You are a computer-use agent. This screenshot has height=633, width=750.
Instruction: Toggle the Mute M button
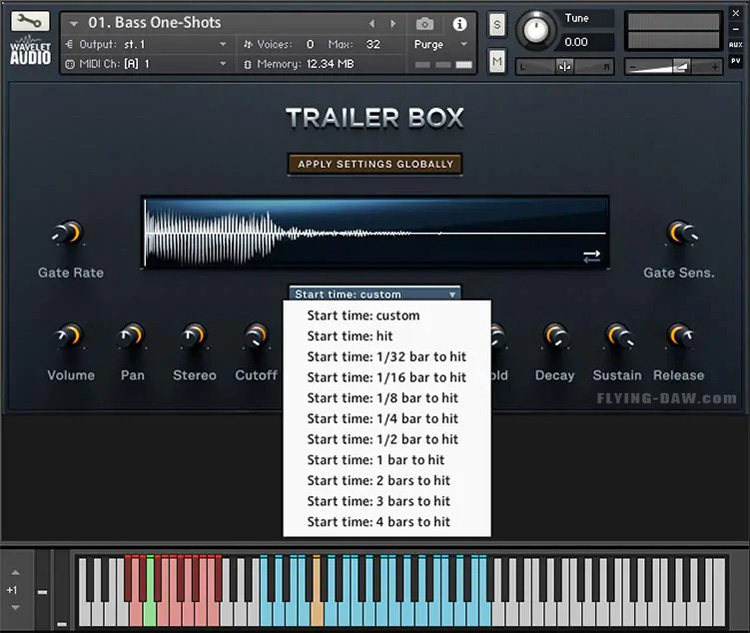[x=497, y=61]
